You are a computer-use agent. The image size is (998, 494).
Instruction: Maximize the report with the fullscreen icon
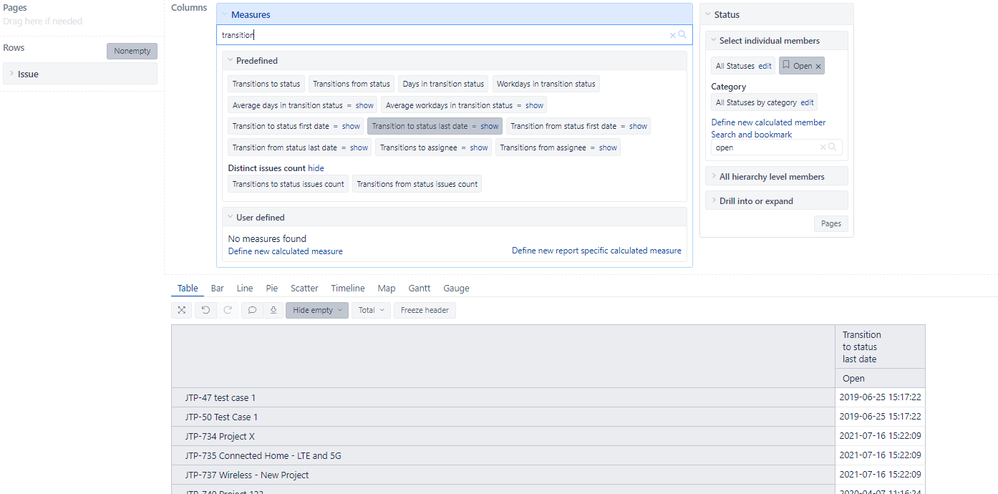tap(182, 310)
